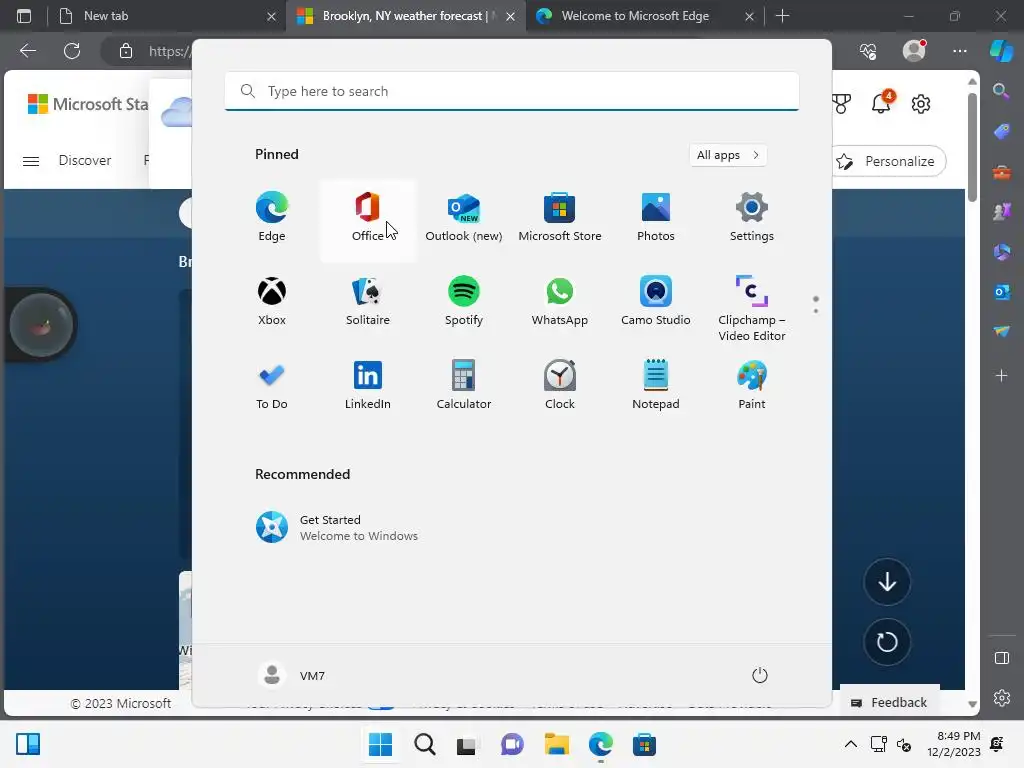The height and width of the screenshot is (768, 1024).
Task: Launch the Photos app
Action: (x=656, y=217)
